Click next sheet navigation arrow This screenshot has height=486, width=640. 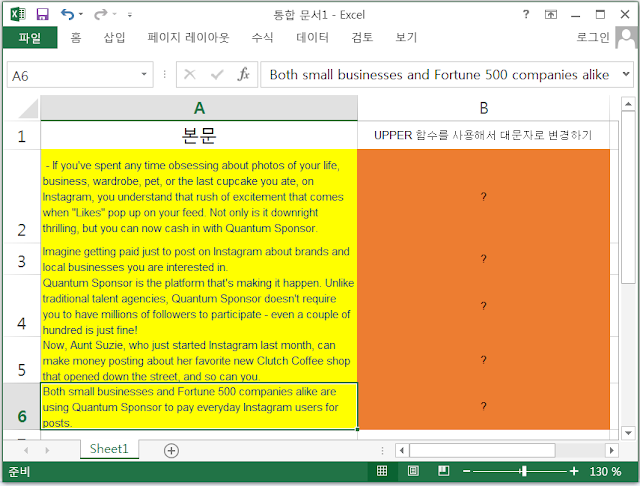click(47, 450)
